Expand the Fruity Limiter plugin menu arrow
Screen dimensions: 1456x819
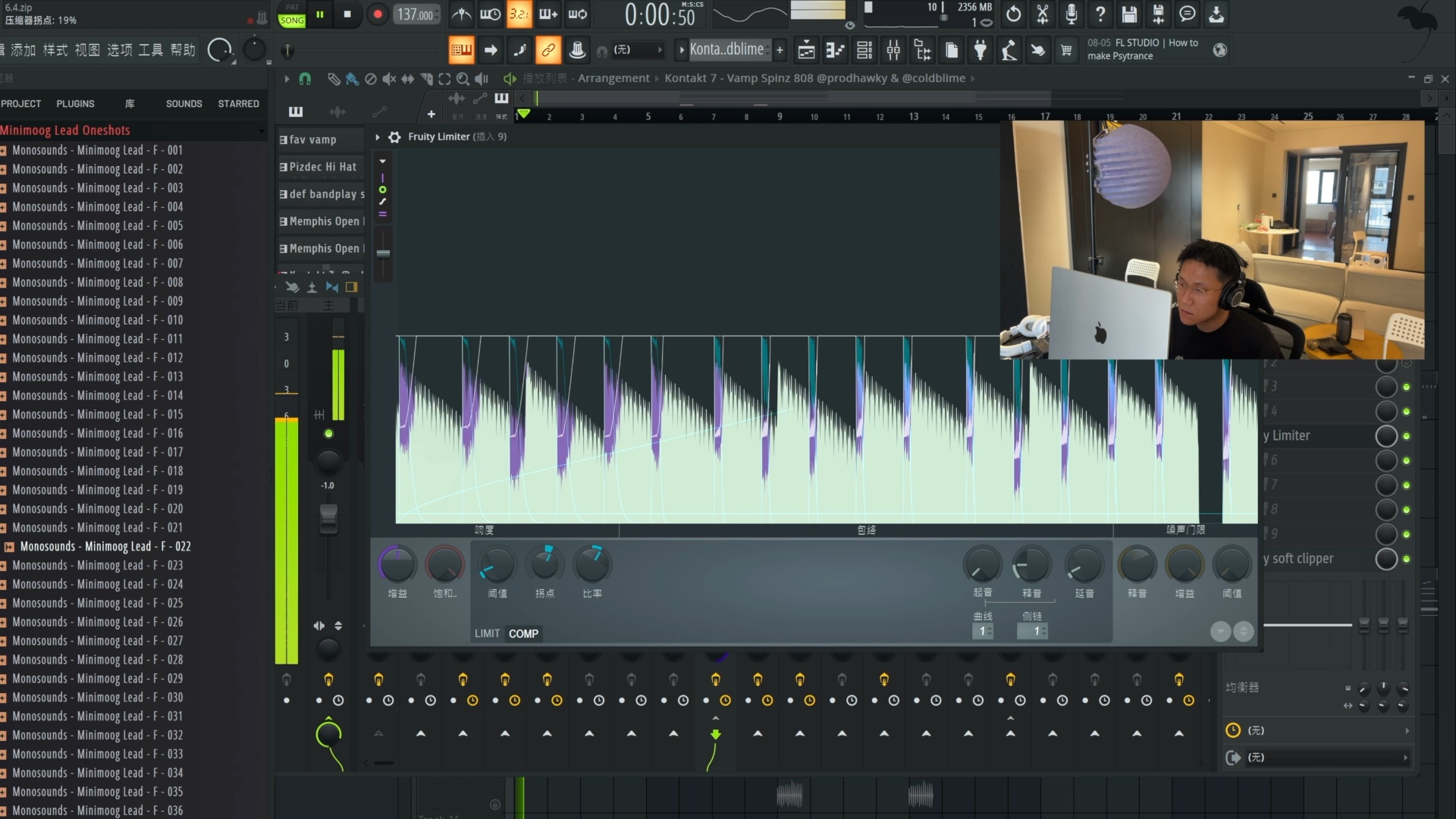(377, 136)
